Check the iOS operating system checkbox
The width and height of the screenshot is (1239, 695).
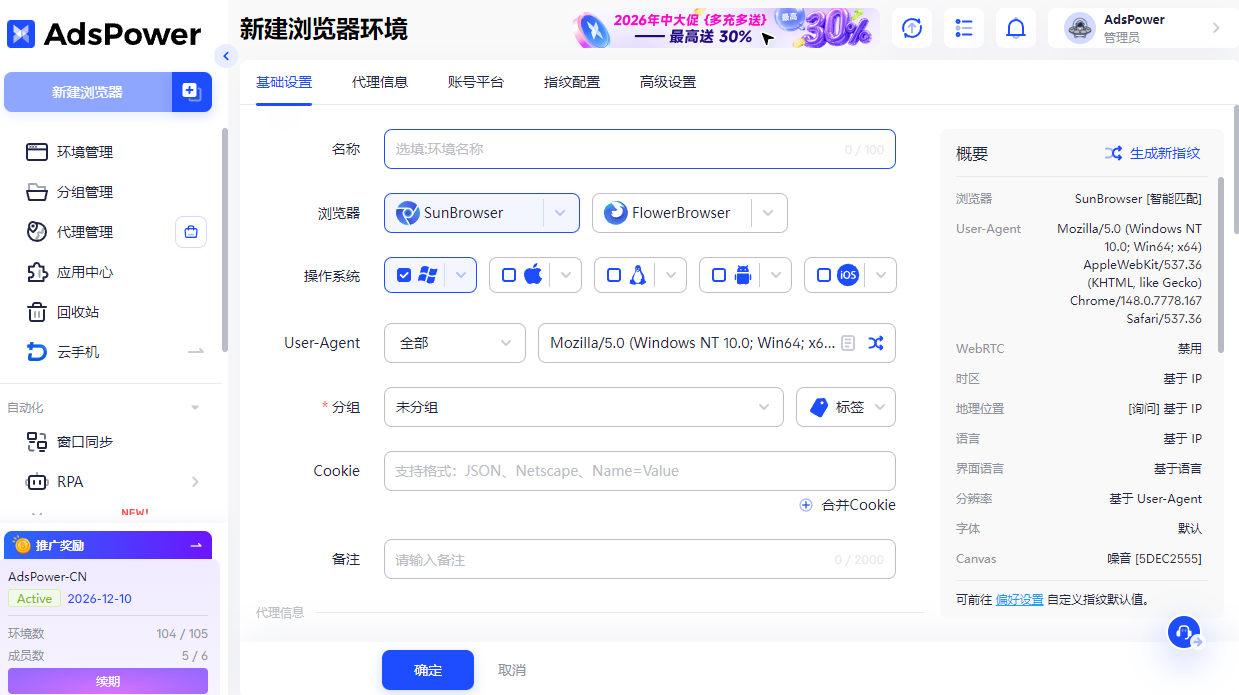[x=824, y=275]
